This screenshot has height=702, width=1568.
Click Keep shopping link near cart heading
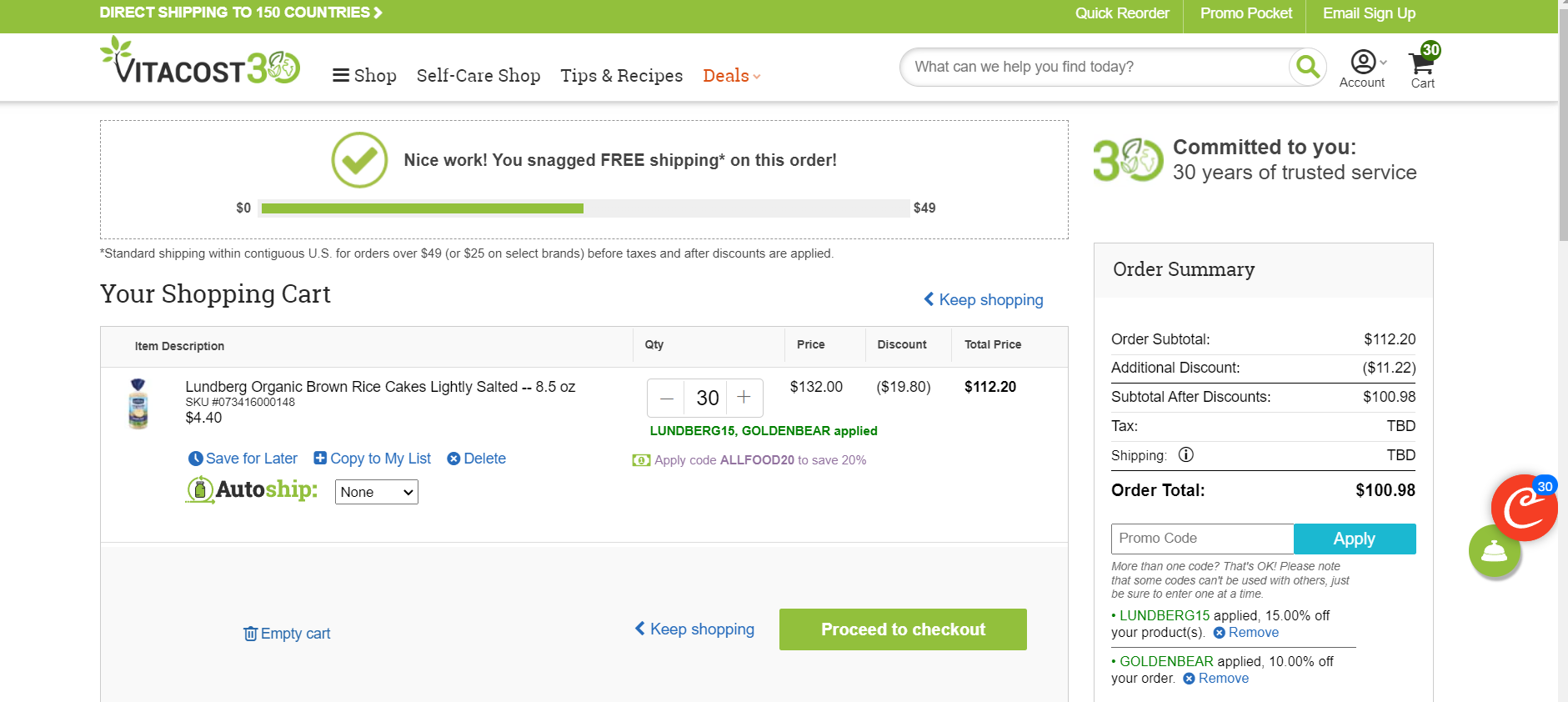click(x=984, y=299)
